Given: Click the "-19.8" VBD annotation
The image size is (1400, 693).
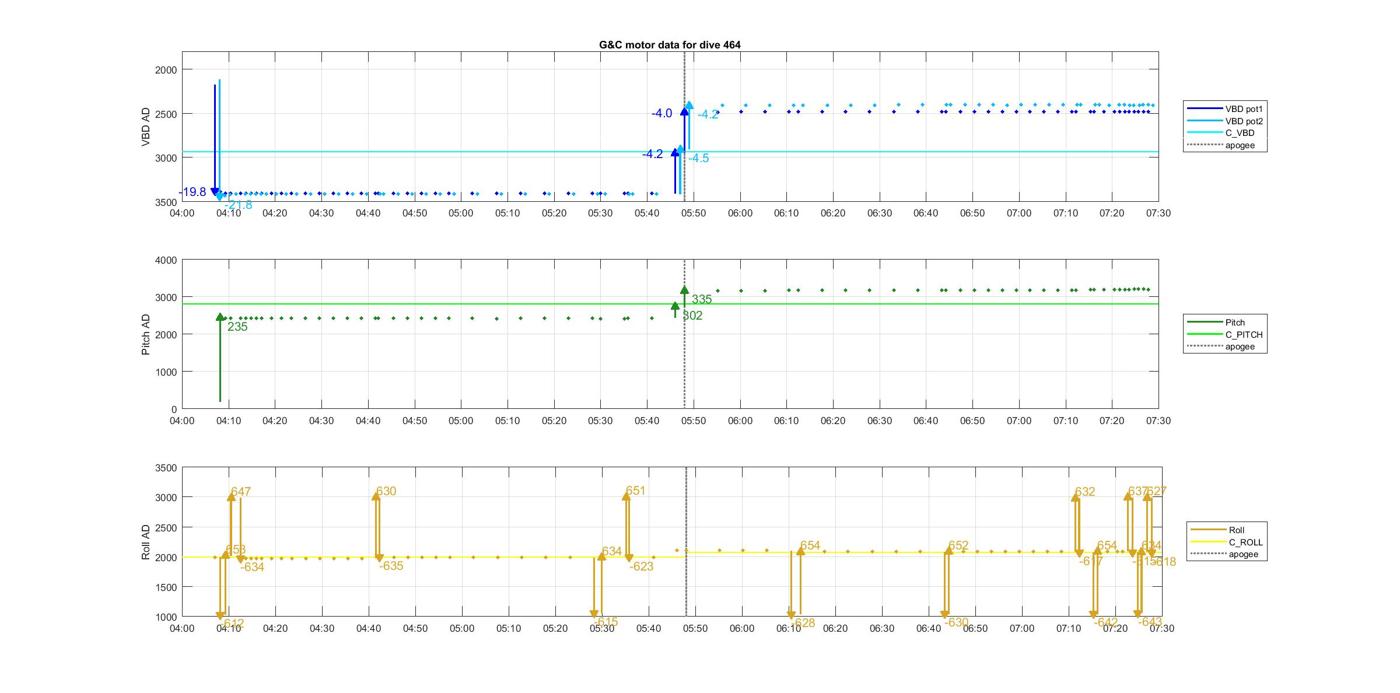Looking at the screenshot, I should coord(193,192).
